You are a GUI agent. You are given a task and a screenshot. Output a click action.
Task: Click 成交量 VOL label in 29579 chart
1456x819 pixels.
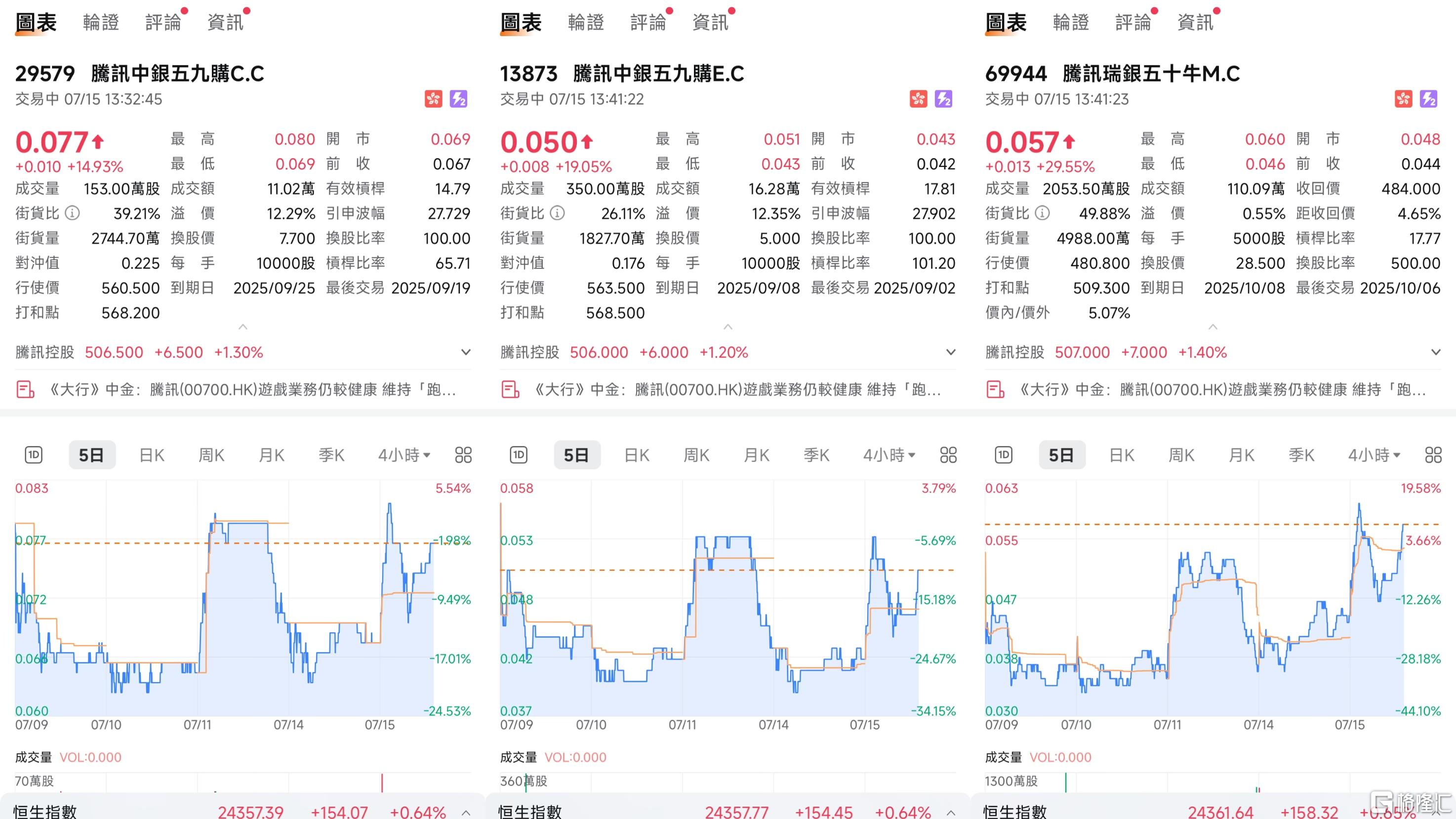point(68,757)
